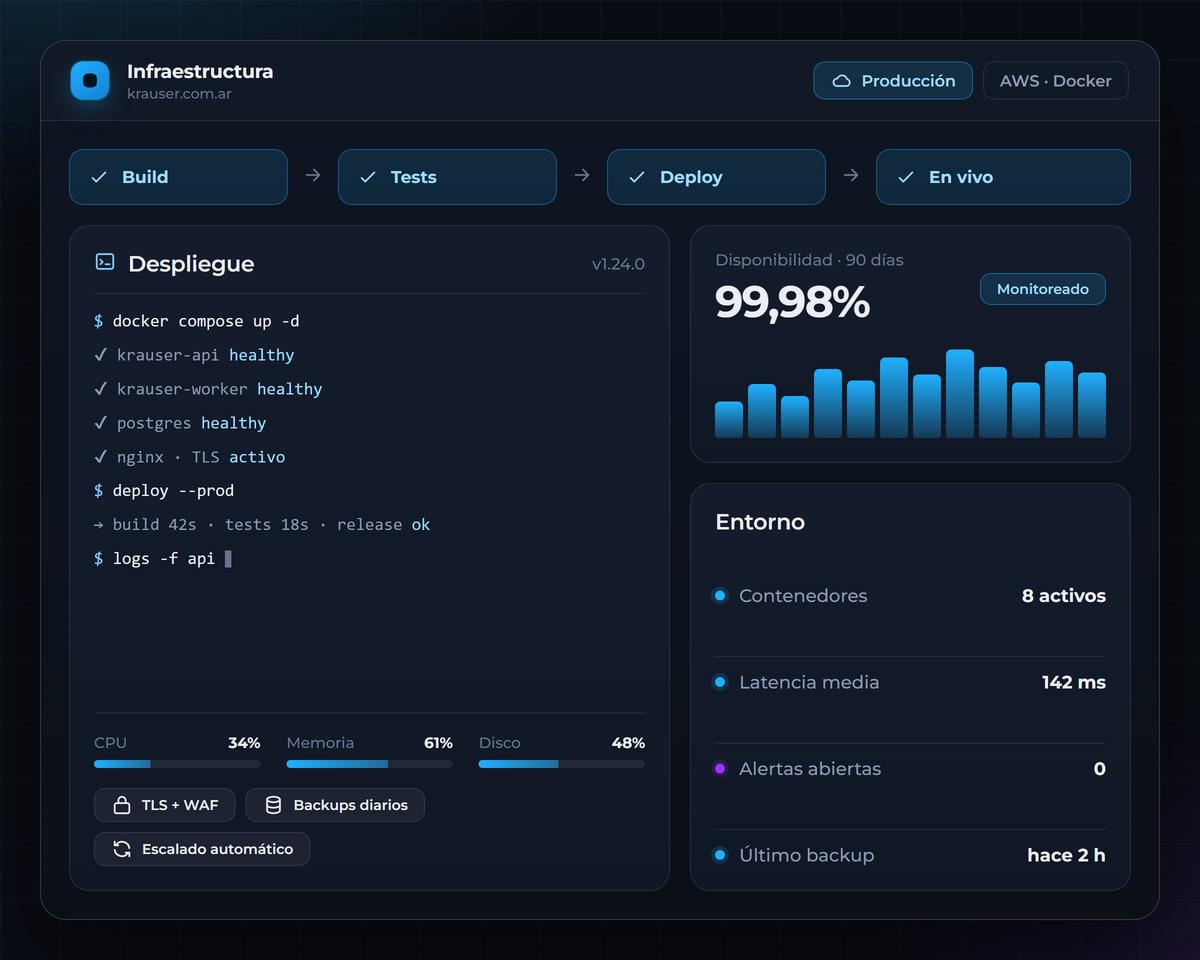
Task: Click the Disco usage progress bar
Action: pyautogui.click(x=562, y=764)
